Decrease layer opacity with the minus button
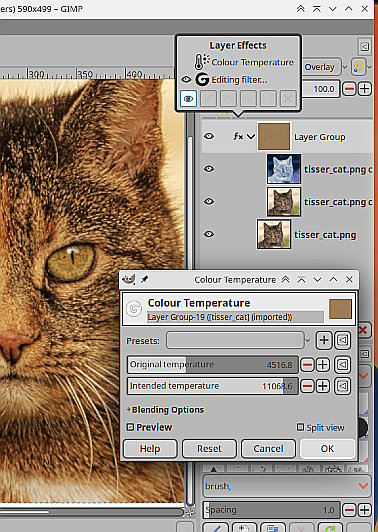This screenshot has height=532, width=378. tap(349, 89)
